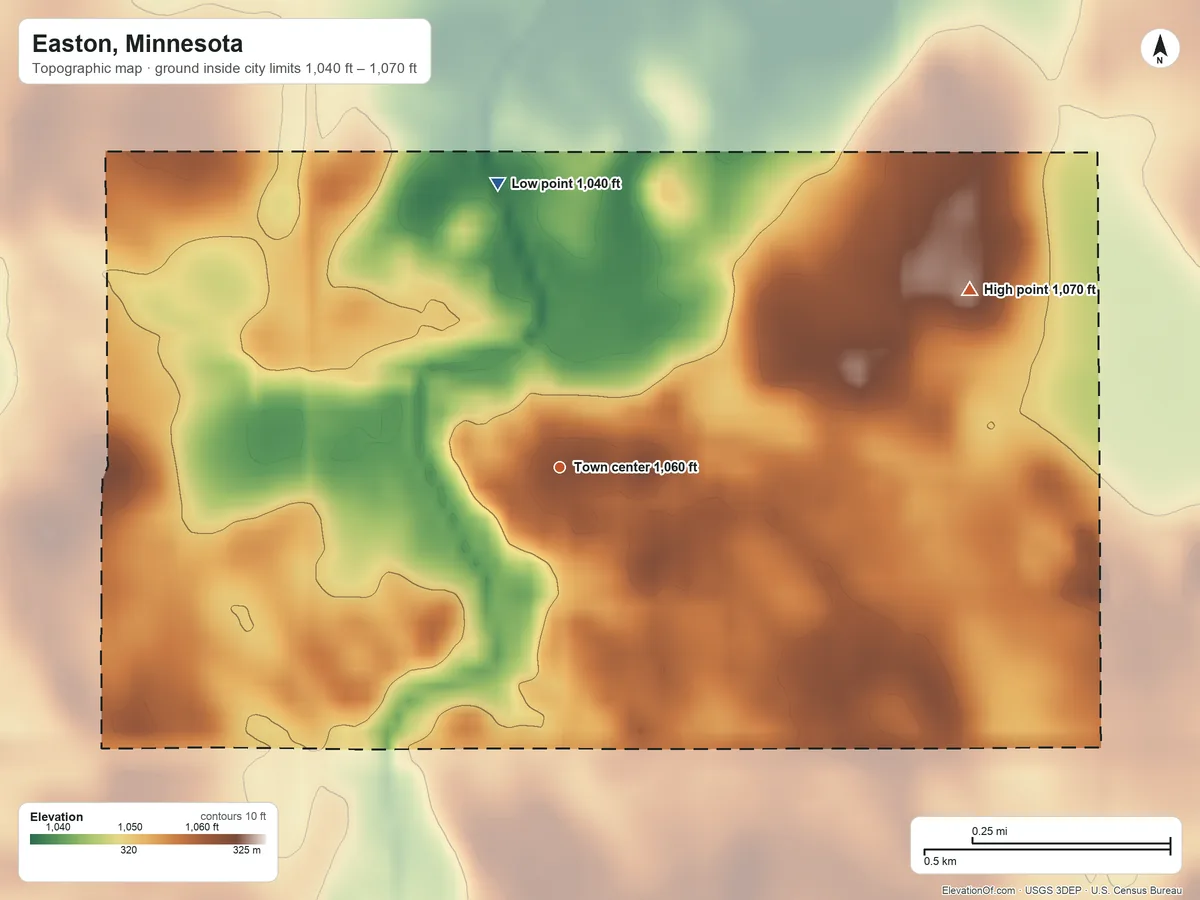Click the 'contours 10 ft' legend note
1200x900 pixels.
point(233,816)
